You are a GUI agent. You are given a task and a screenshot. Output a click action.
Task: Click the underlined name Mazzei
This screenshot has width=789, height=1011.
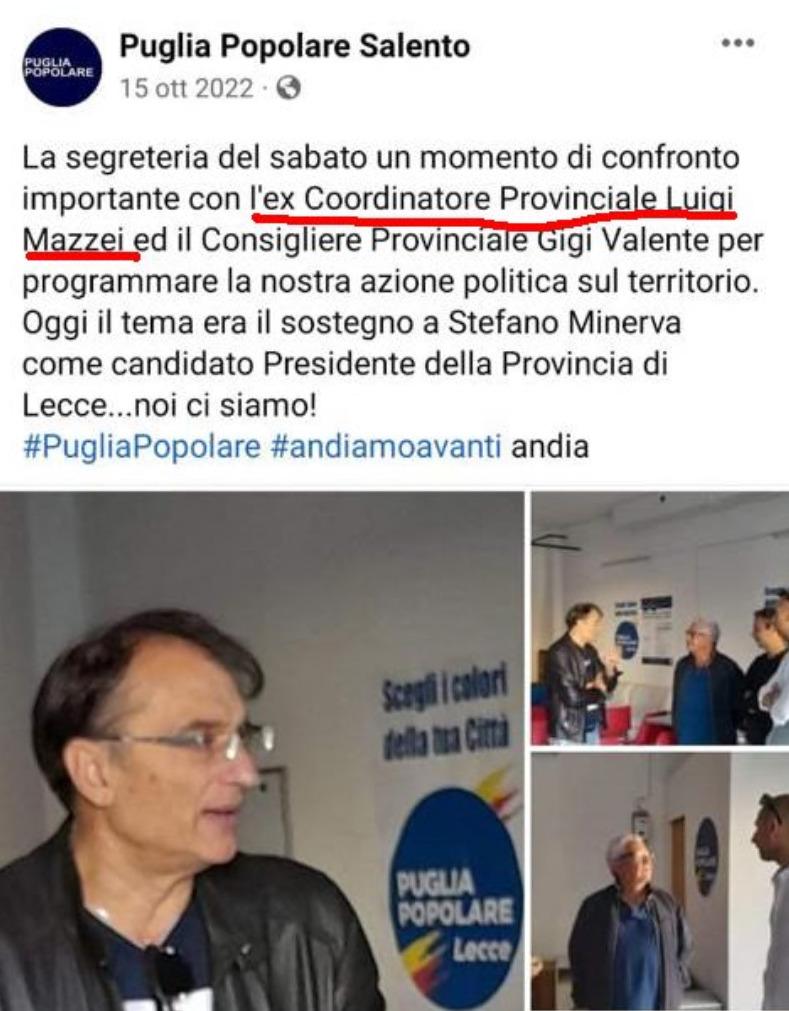74,240
